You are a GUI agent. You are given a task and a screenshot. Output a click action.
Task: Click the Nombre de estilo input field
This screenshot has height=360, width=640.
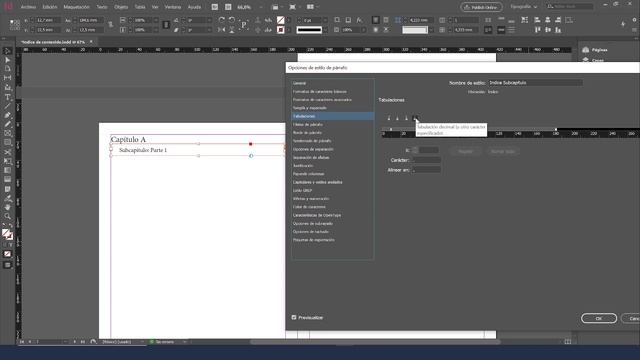(535, 82)
